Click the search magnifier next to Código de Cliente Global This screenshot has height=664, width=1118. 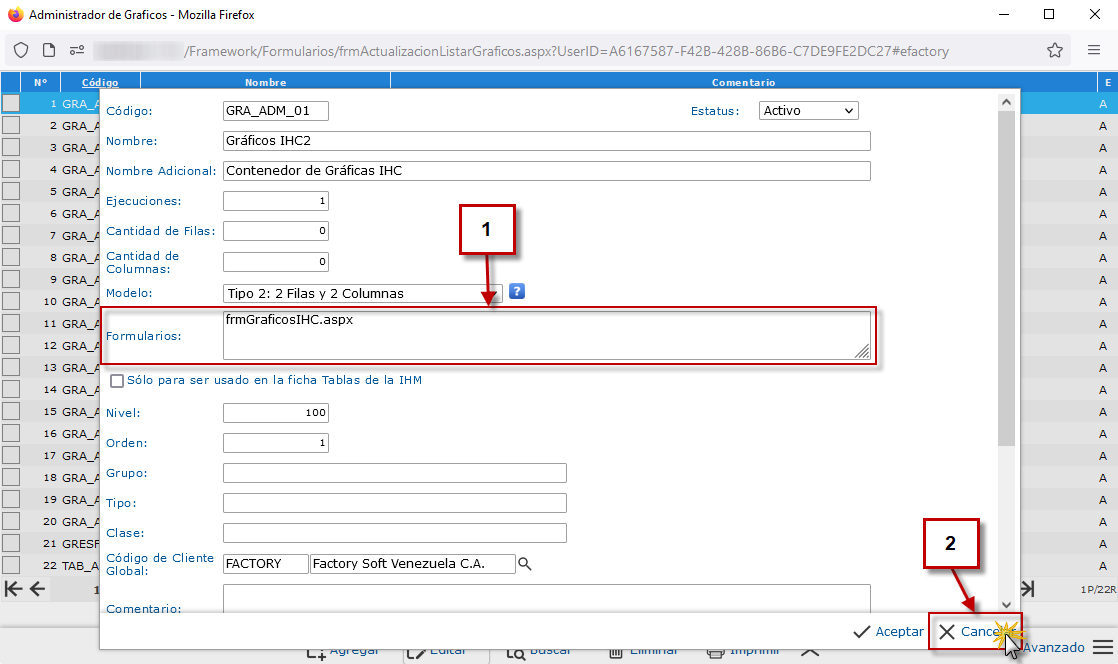click(526, 565)
